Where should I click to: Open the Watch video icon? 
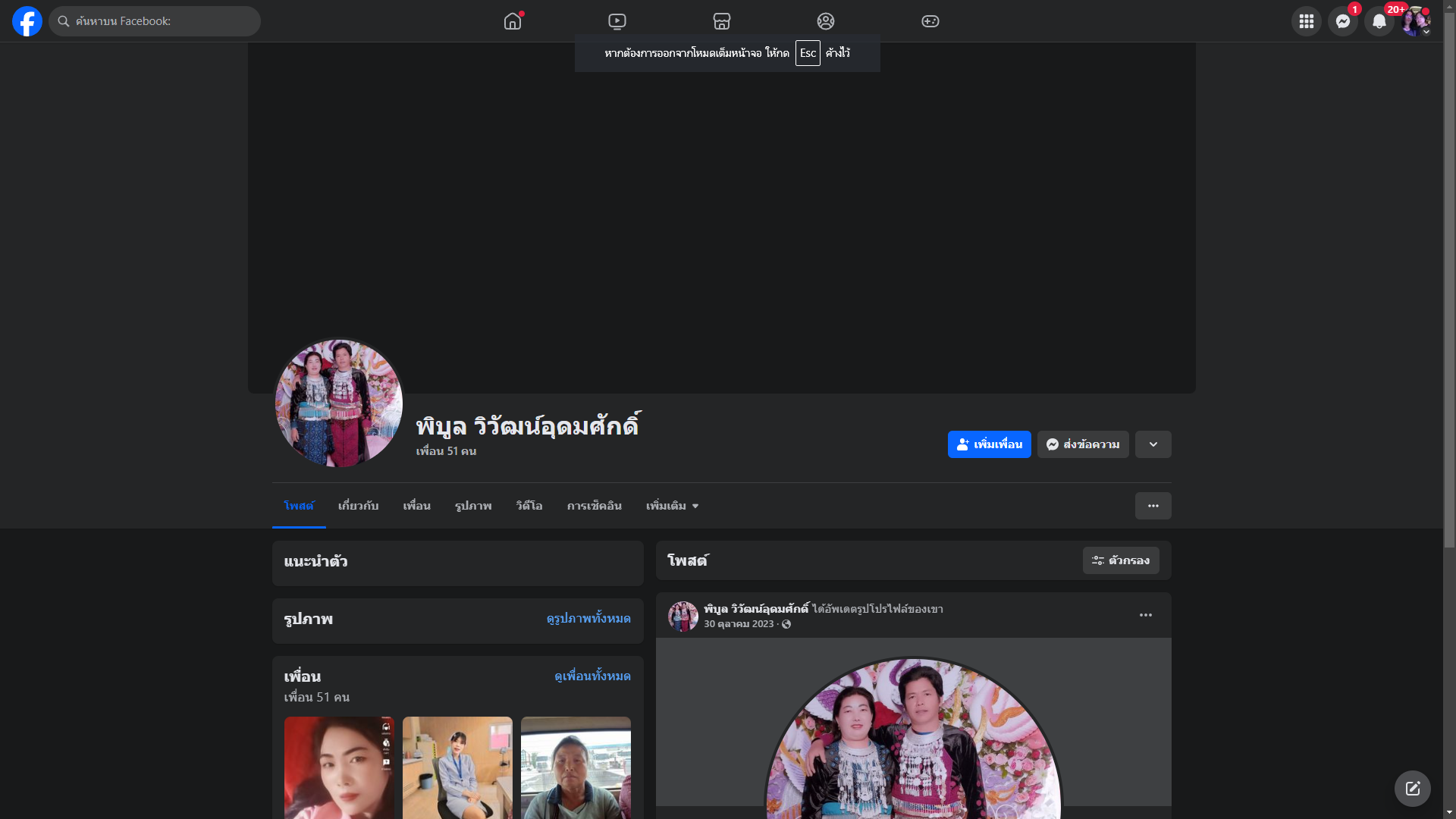(617, 21)
